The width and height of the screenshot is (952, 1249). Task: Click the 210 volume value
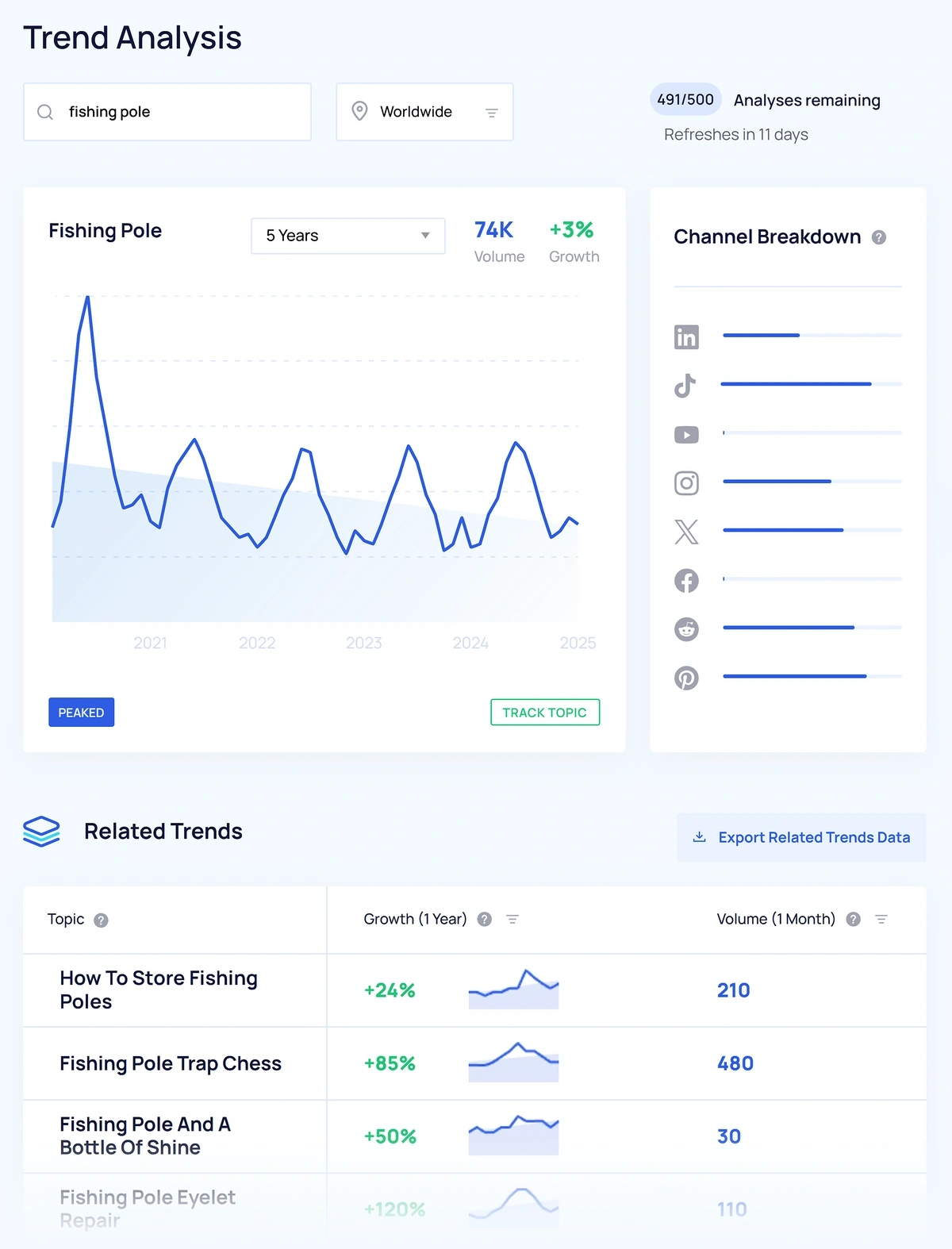click(734, 990)
